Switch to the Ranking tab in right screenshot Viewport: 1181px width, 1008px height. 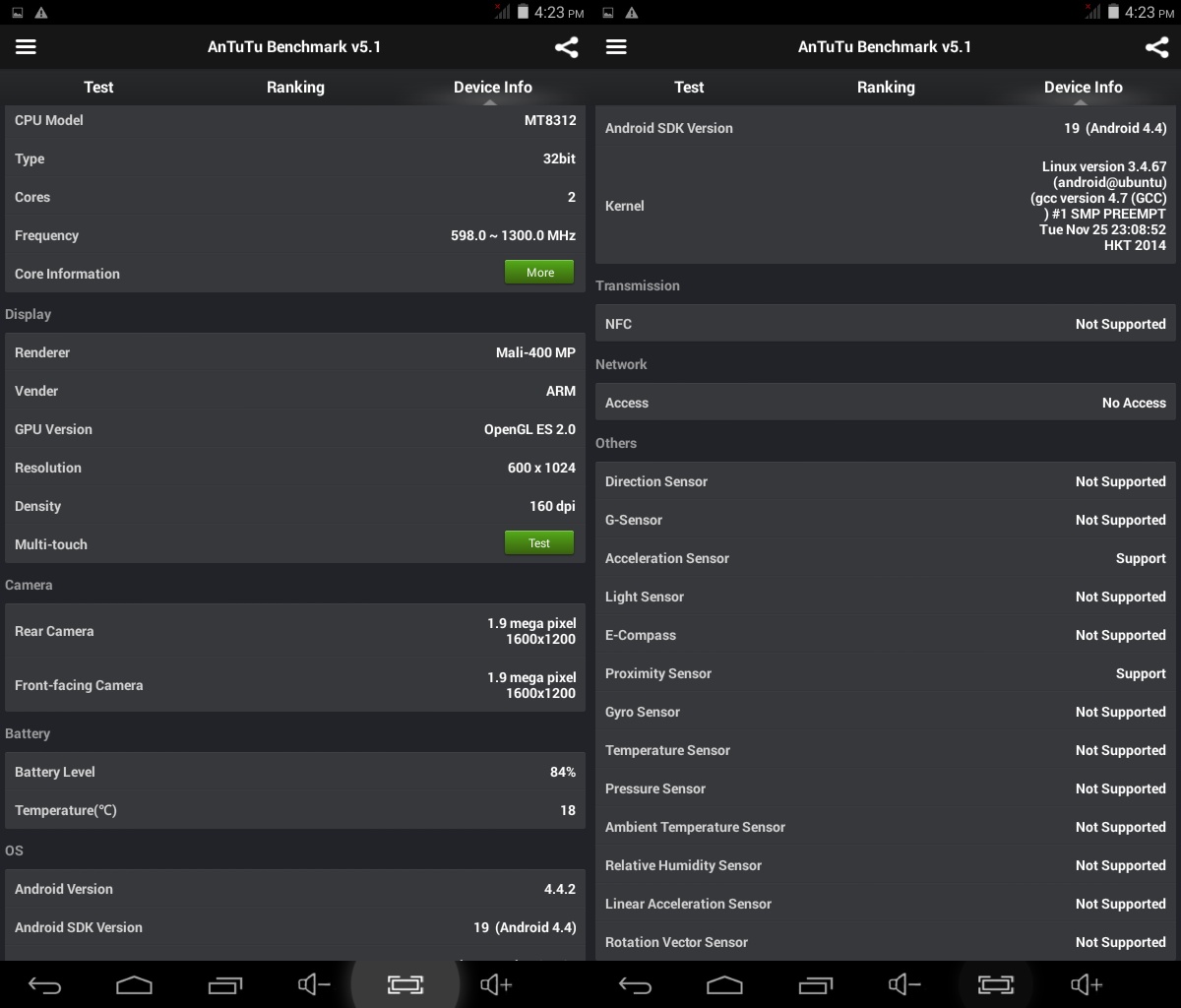point(886,87)
